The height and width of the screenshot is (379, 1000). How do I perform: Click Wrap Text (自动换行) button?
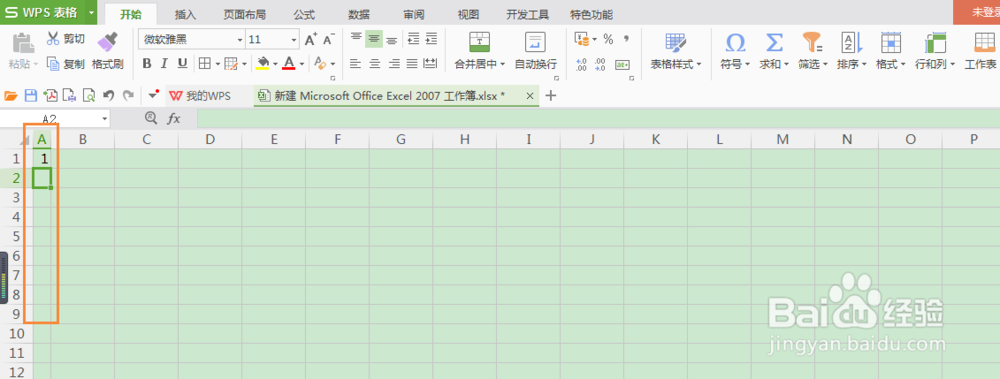click(x=535, y=51)
